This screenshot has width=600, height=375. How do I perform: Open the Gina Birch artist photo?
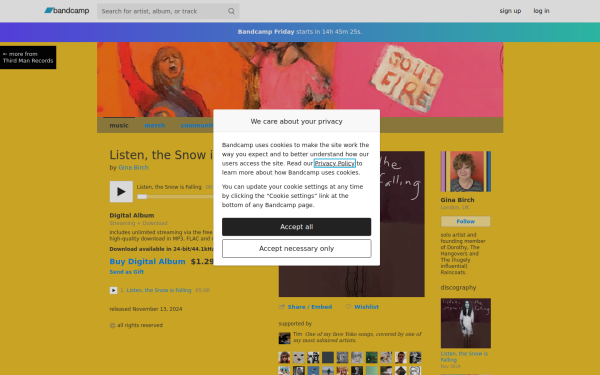coord(466,171)
